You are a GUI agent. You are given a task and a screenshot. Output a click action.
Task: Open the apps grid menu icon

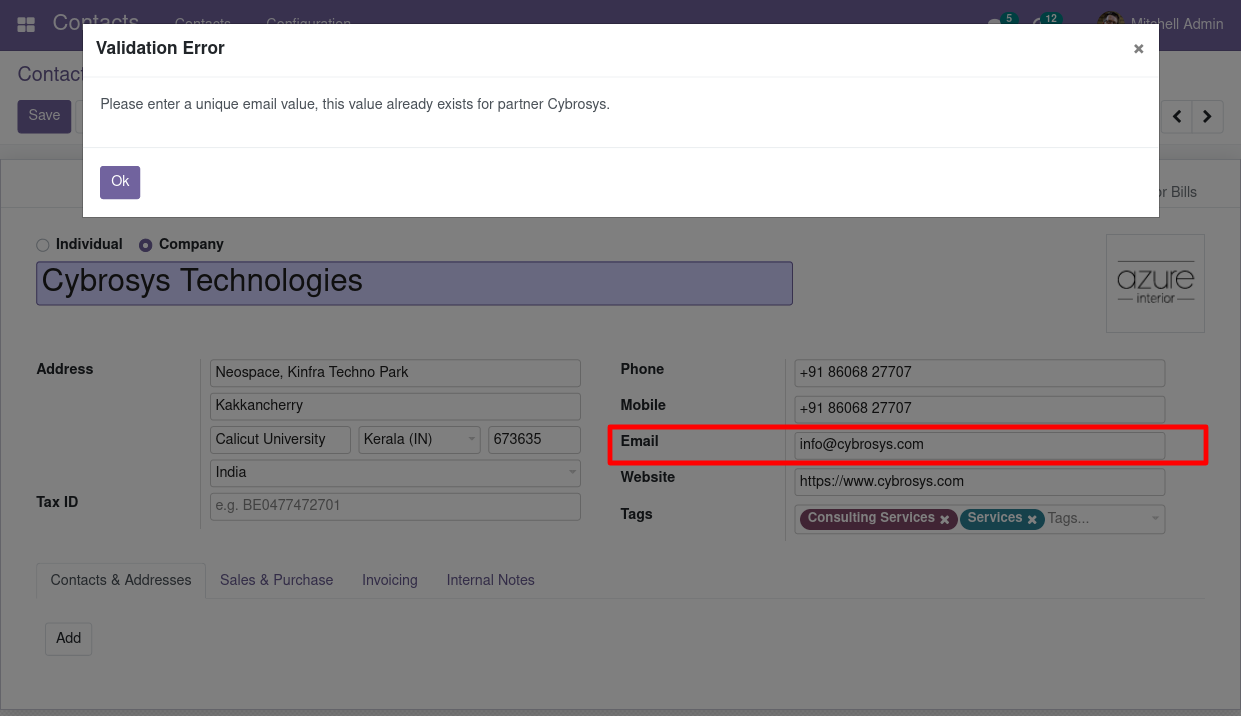[x=26, y=23]
